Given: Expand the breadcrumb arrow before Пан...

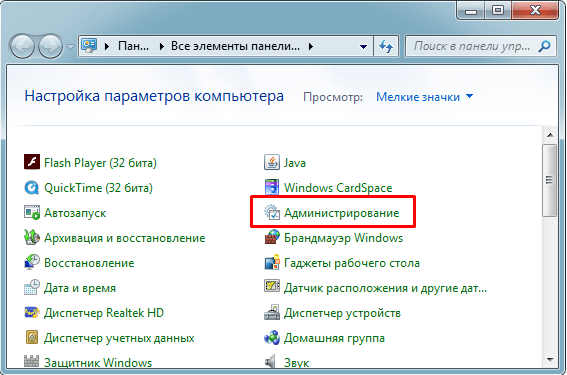Looking at the screenshot, I should 107,46.
